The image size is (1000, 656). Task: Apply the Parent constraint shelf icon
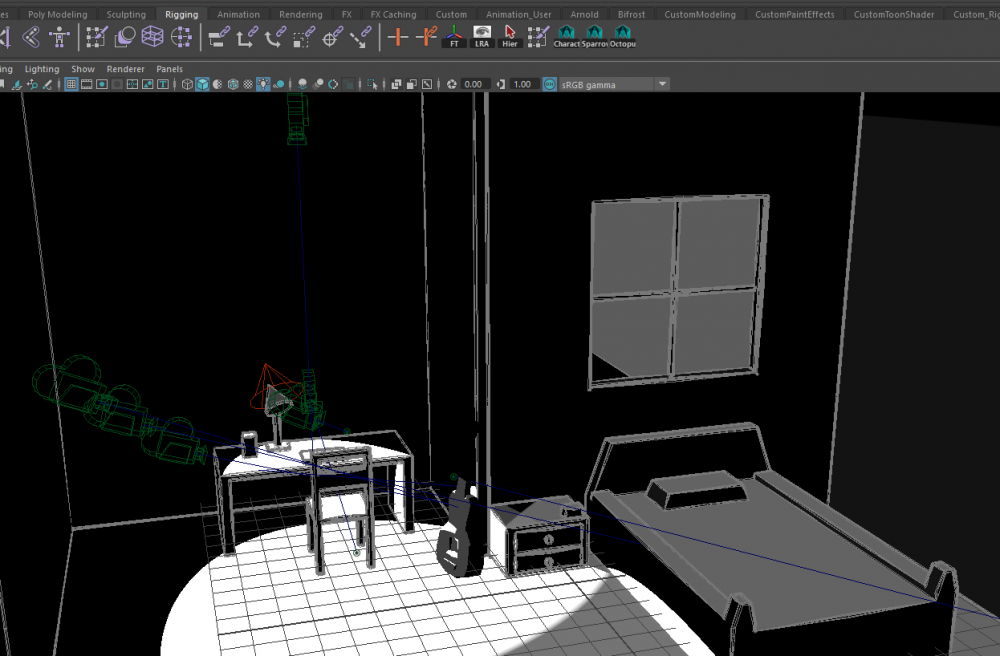point(218,37)
